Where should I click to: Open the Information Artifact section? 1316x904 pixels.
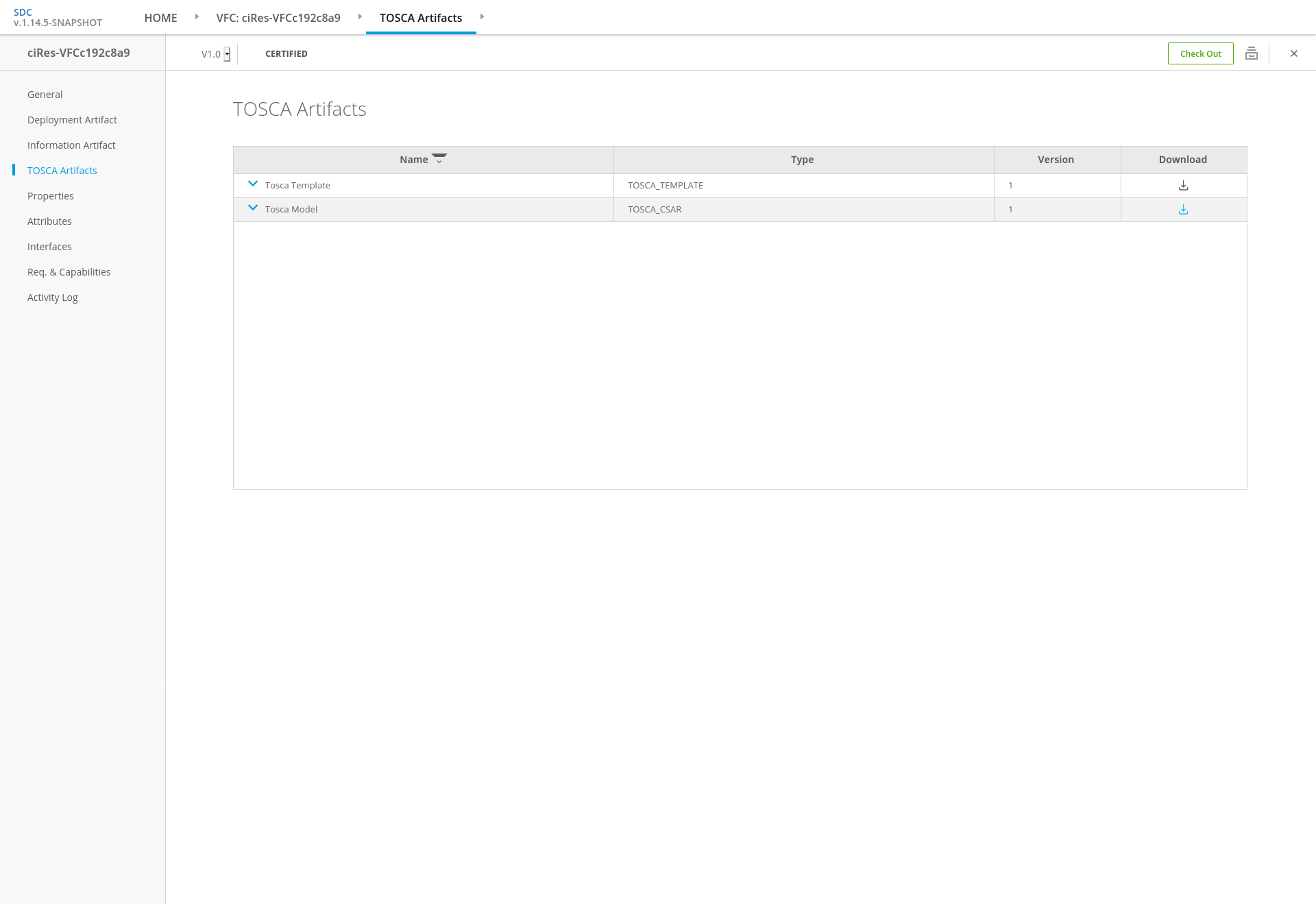[x=71, y=145]
